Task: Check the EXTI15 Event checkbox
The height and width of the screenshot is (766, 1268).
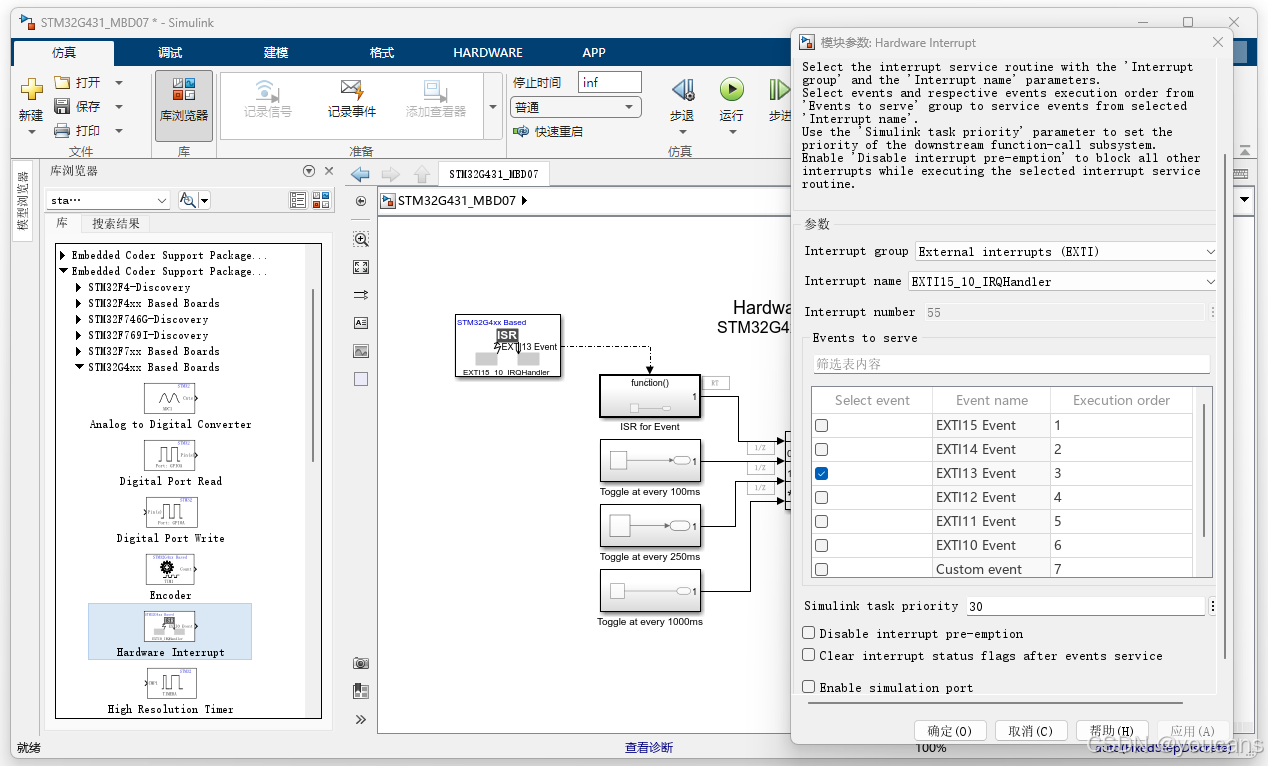Action: tap(822, 425)
